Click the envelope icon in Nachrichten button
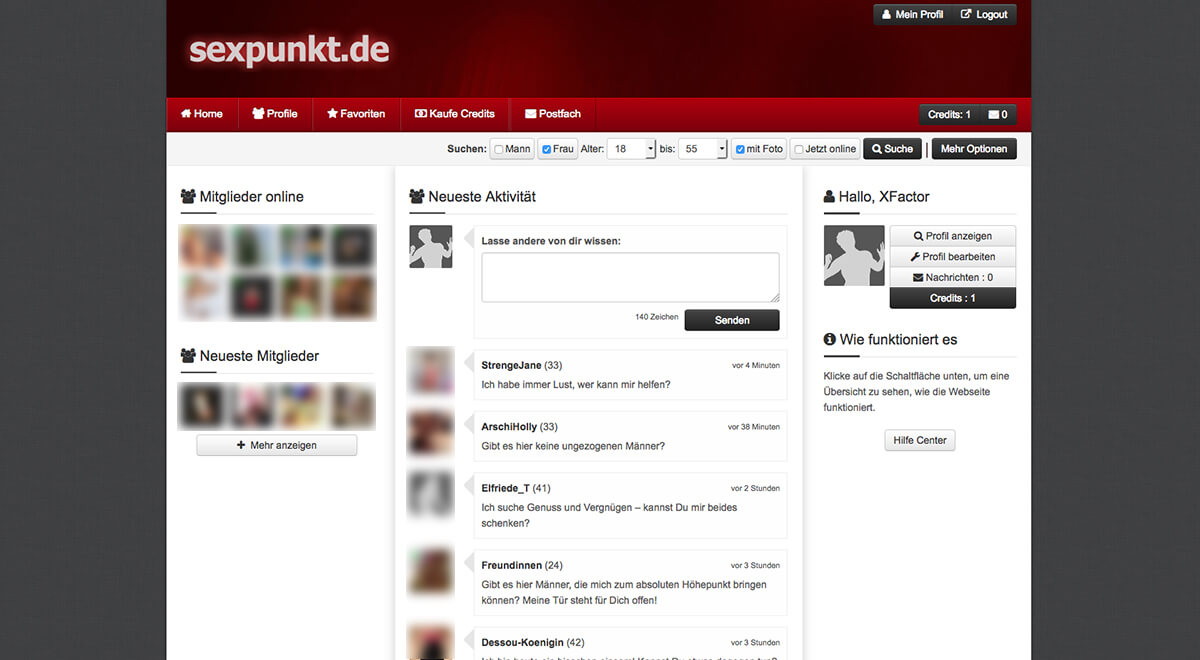Screen dimensions: 1200x660 click(918, 277)
